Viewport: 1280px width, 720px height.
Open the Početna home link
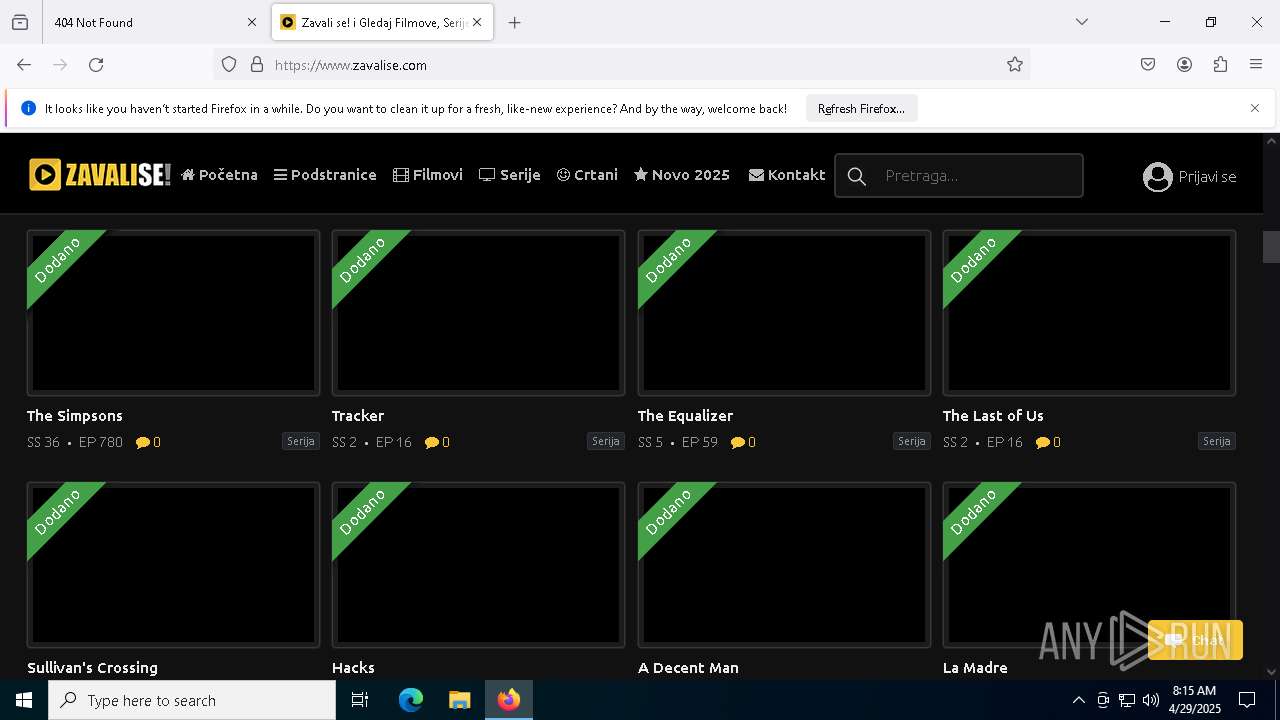click(219, 175)
